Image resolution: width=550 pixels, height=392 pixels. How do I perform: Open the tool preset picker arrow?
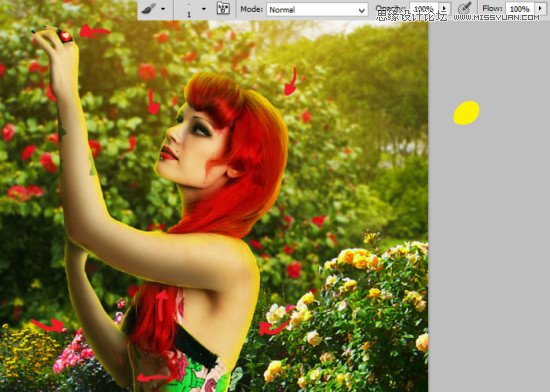pos(163,9)
